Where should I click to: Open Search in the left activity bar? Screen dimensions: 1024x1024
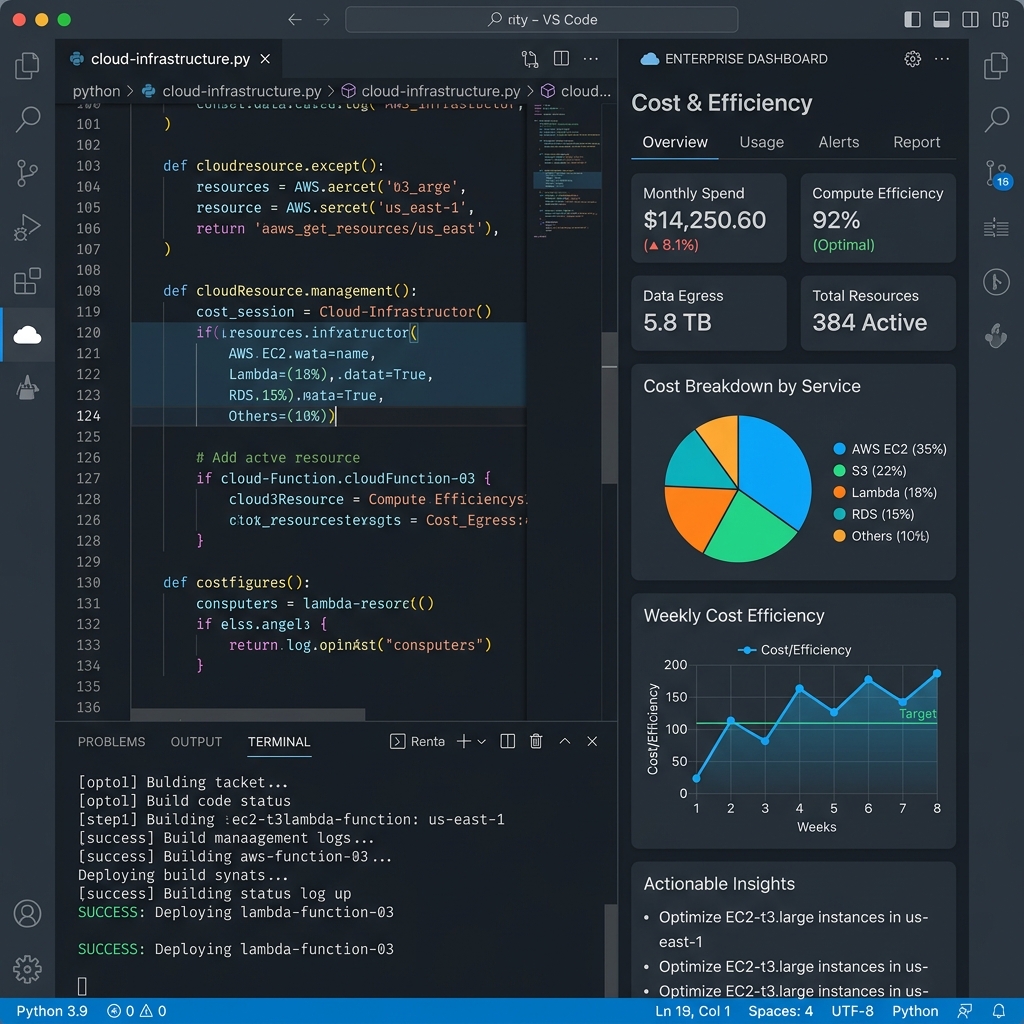tap(27, 120)
